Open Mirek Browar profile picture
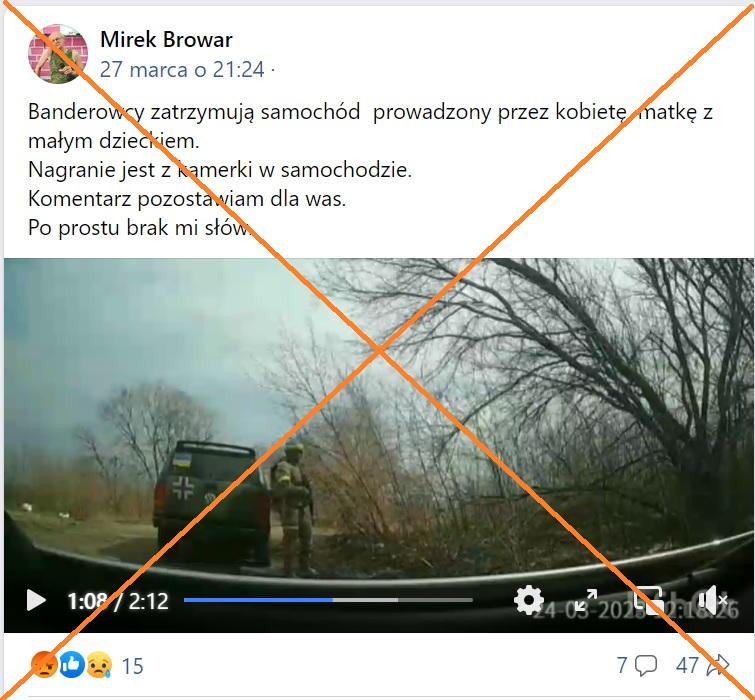The image size is (755, 700). 58,54
